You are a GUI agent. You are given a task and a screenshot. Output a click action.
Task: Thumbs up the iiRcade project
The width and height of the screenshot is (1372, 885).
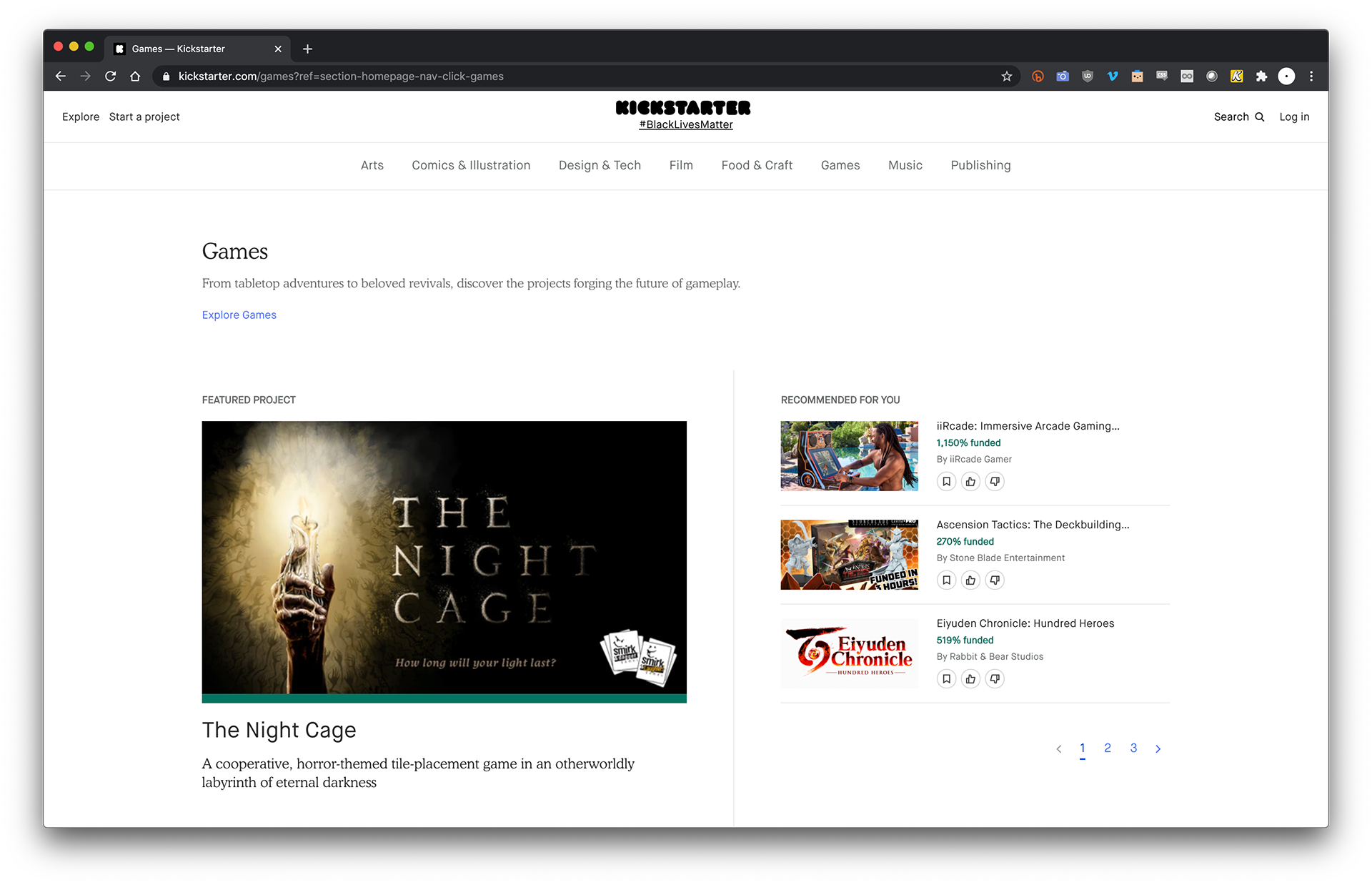point(970,482)
